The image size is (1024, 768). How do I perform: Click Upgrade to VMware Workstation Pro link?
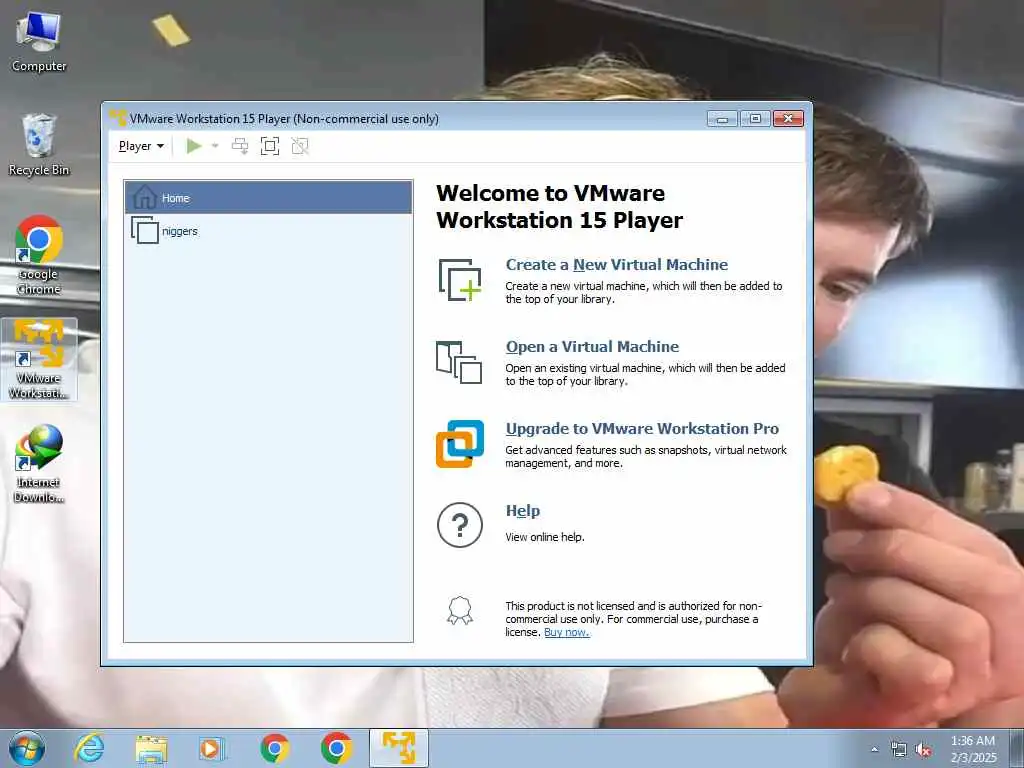point(642,428)
